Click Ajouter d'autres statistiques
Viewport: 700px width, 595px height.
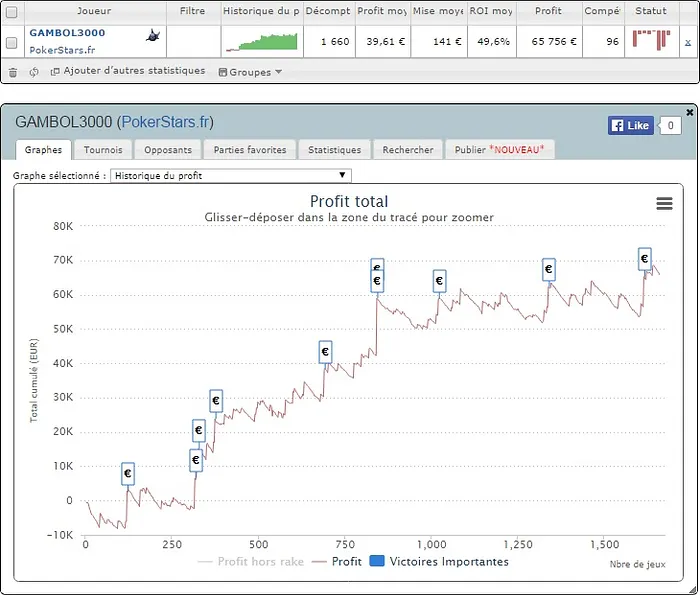[x=127, y=72]
